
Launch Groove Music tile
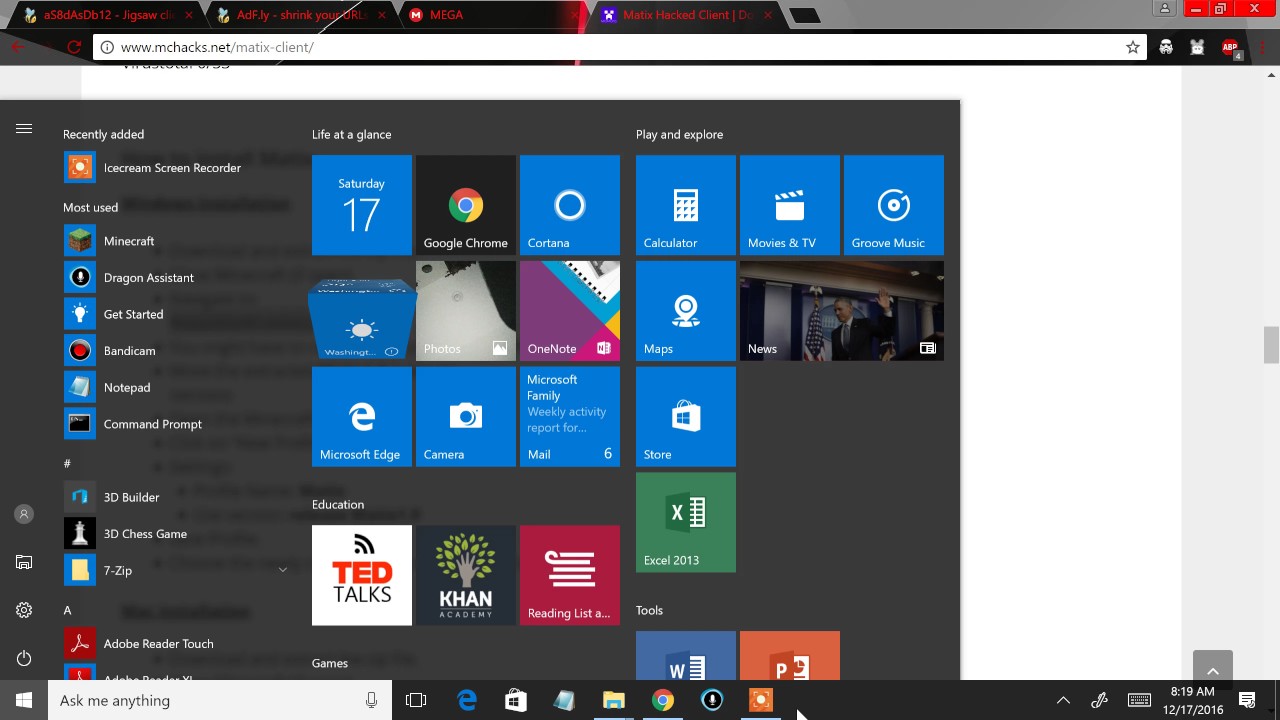(894, 205)
